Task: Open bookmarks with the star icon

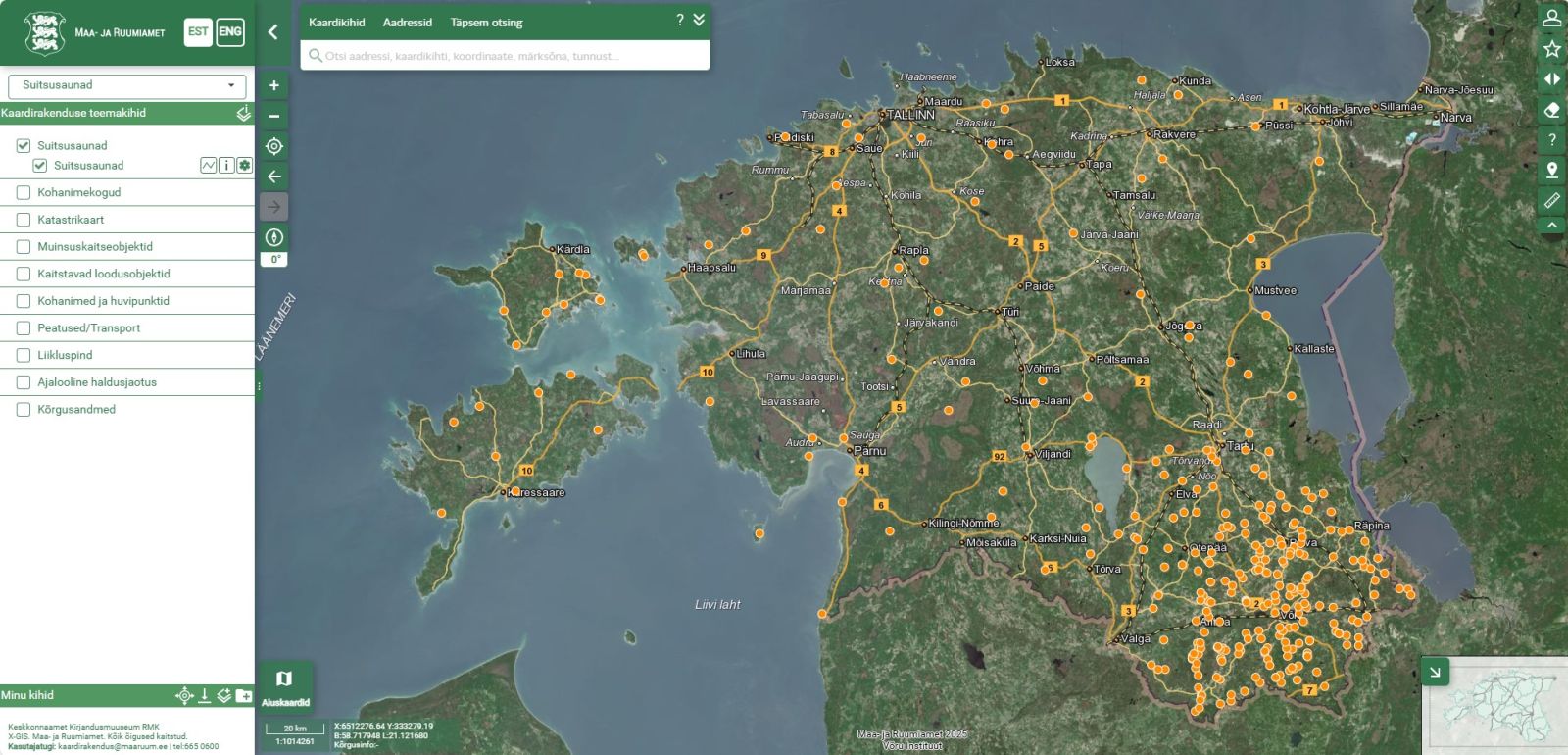Action: pos(1551,49)
